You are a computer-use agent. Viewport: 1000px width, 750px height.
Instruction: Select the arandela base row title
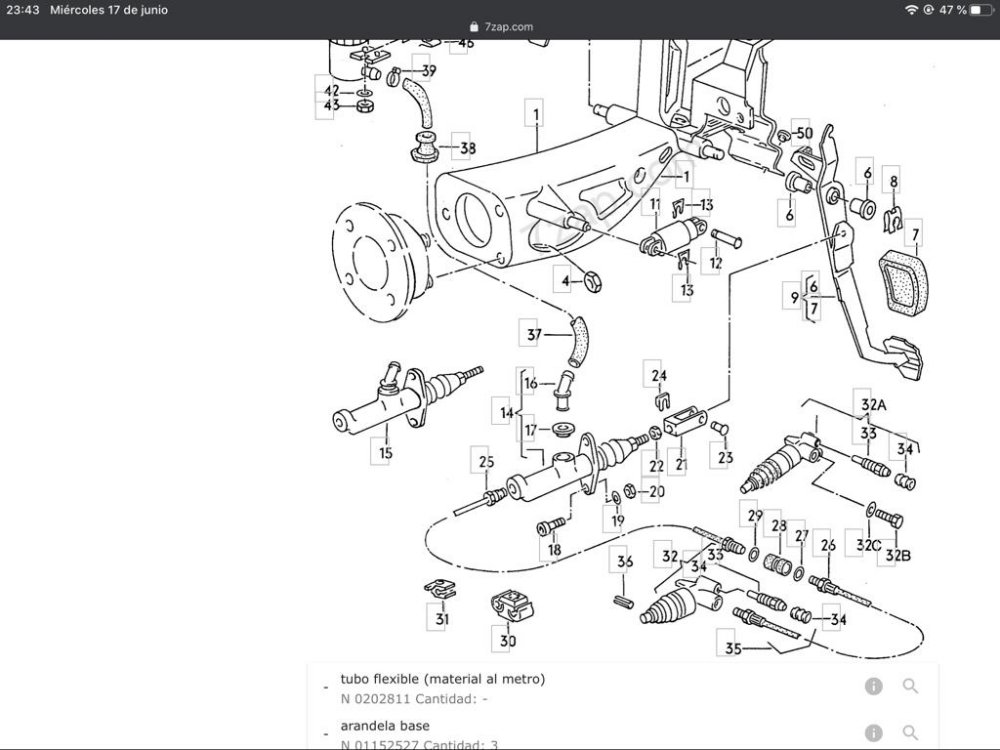(385, 726)
